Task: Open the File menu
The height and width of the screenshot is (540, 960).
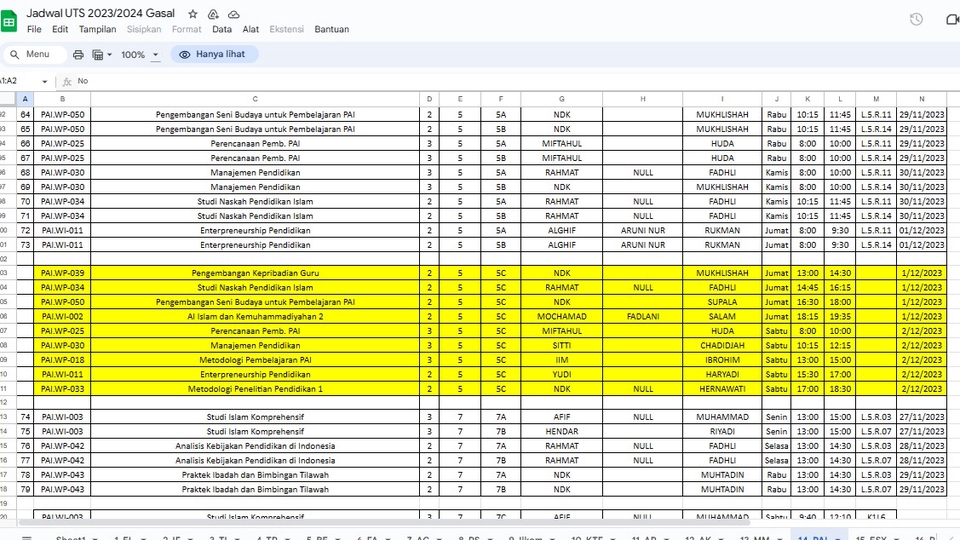Action: click(34, 29)
